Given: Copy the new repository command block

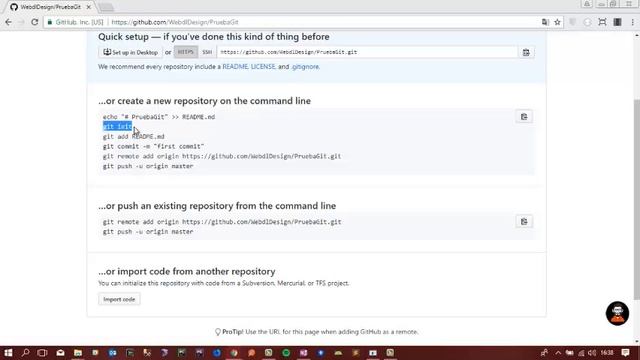Looking at the screenshot, I should tap(524, 117).
